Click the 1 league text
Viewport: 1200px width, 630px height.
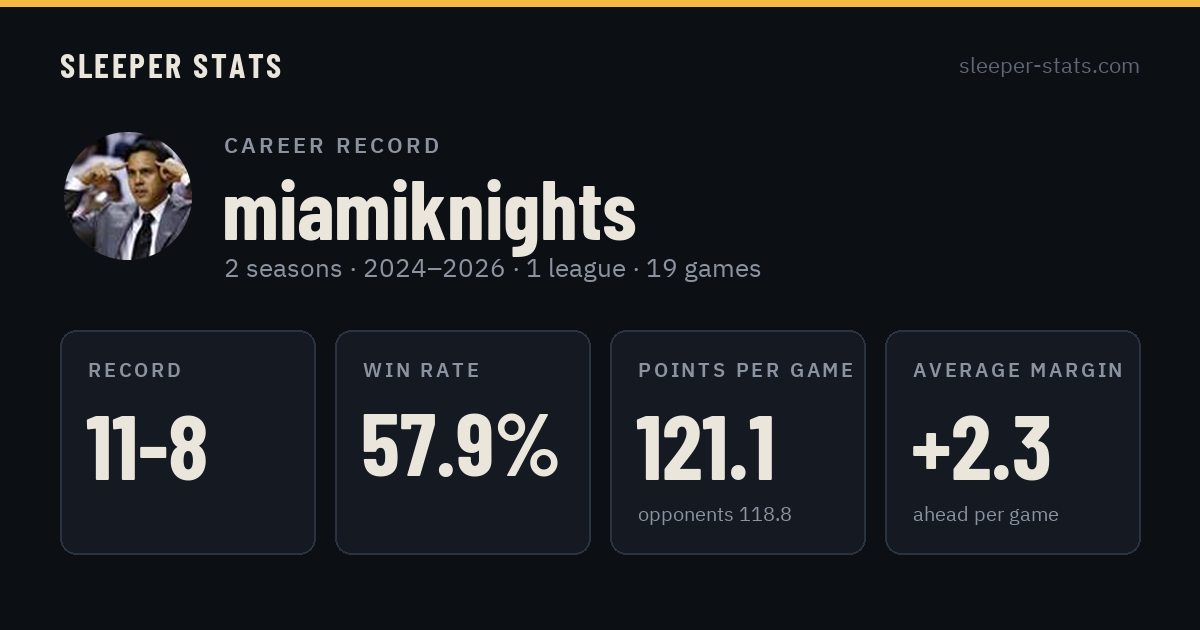click(x=575, y=269)
